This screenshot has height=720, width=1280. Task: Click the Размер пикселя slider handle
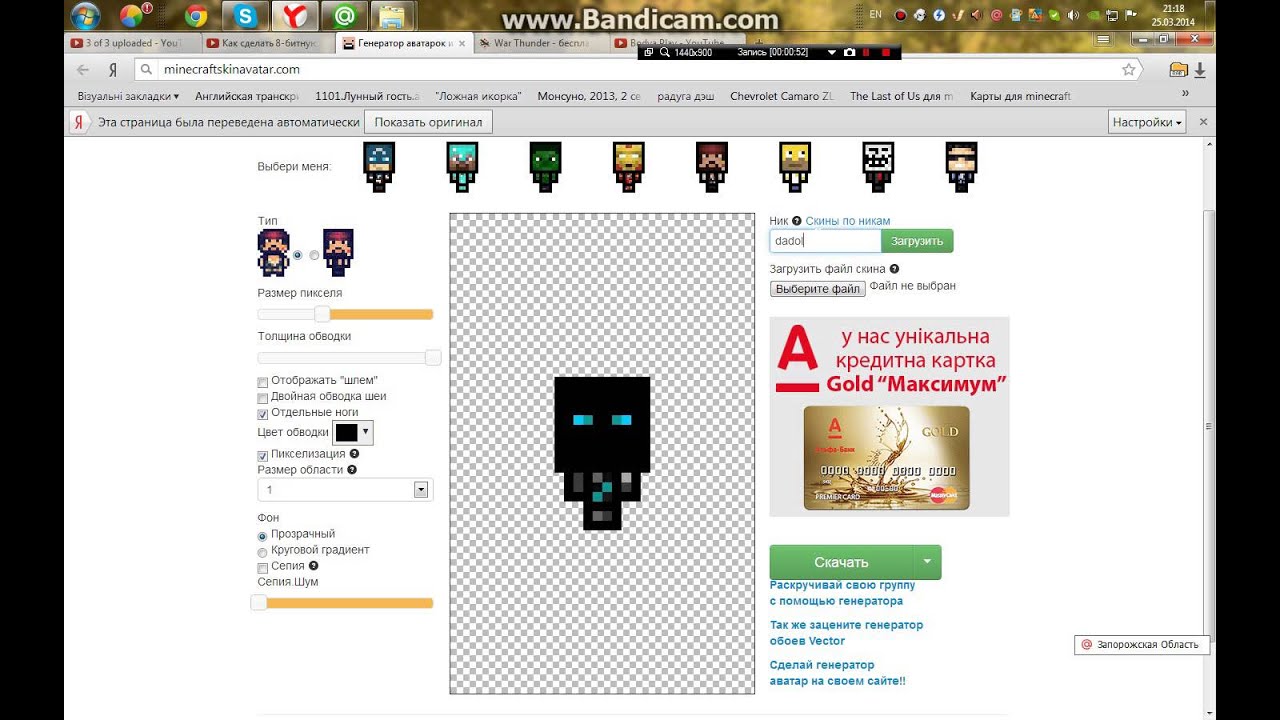click(x=322, y=314)
